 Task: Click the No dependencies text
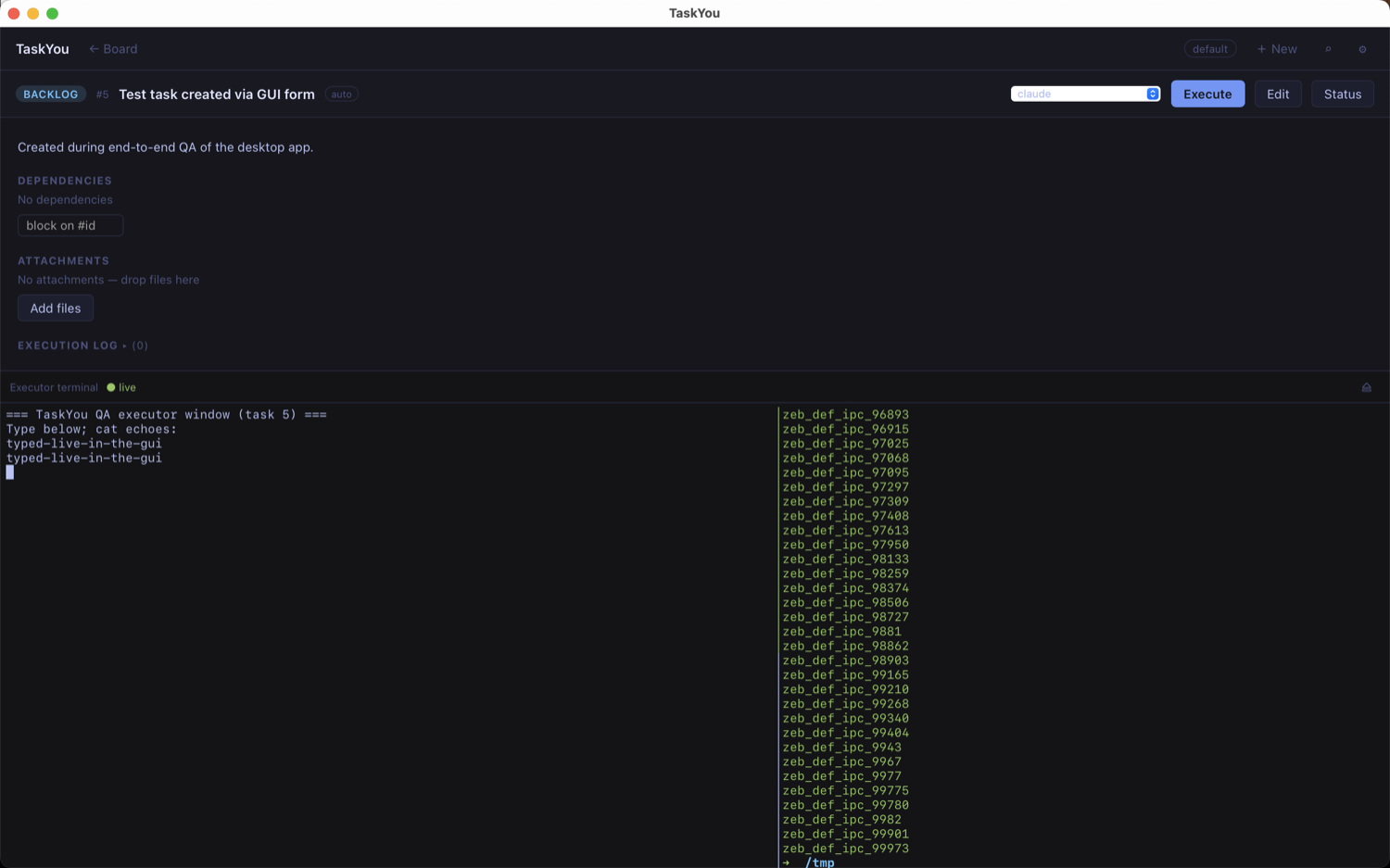(65, 200)
